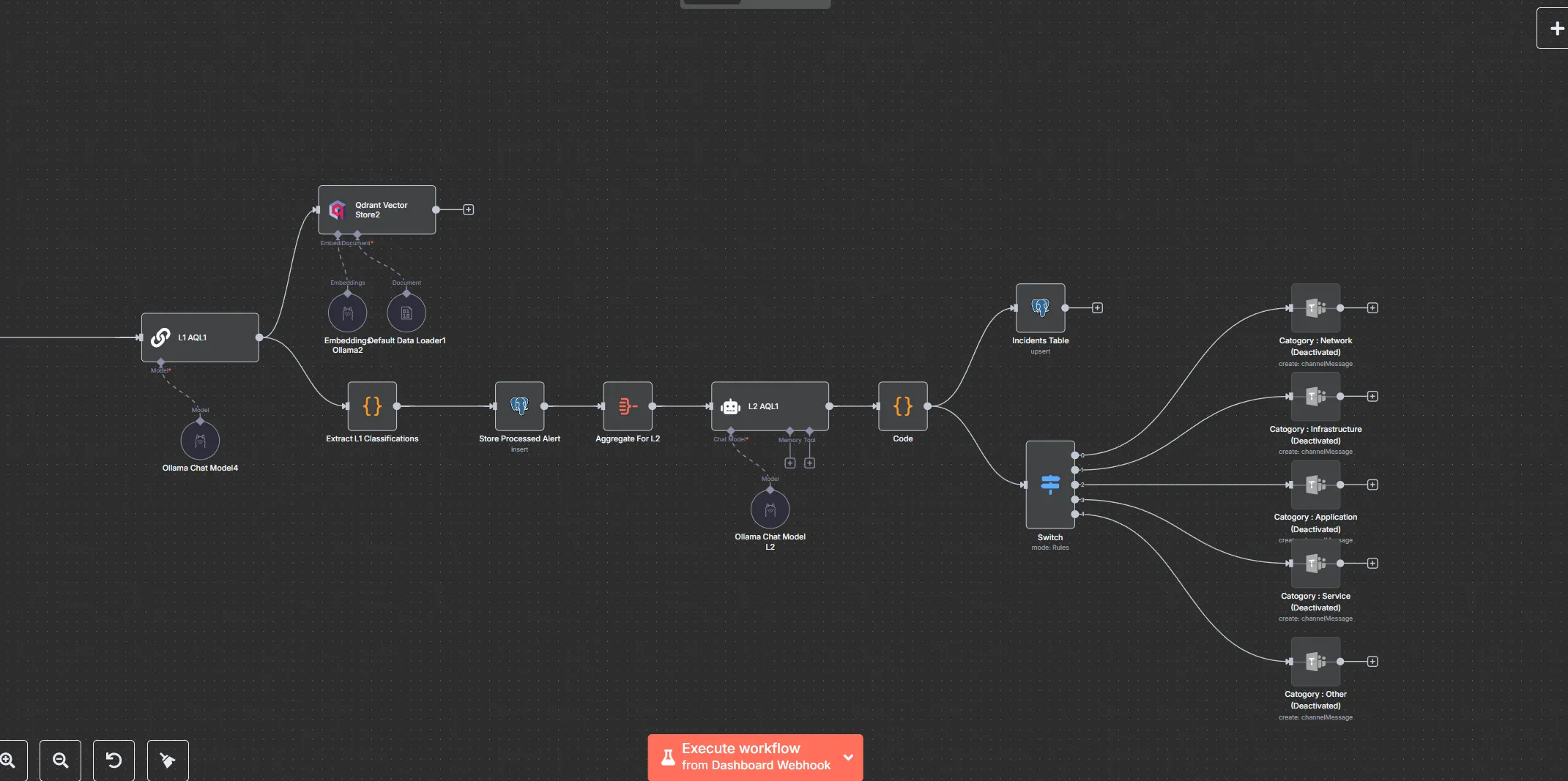1568x781 pixels.
Task: Expand the Execute workflow options chevron
Action: [x=848, y=757]
